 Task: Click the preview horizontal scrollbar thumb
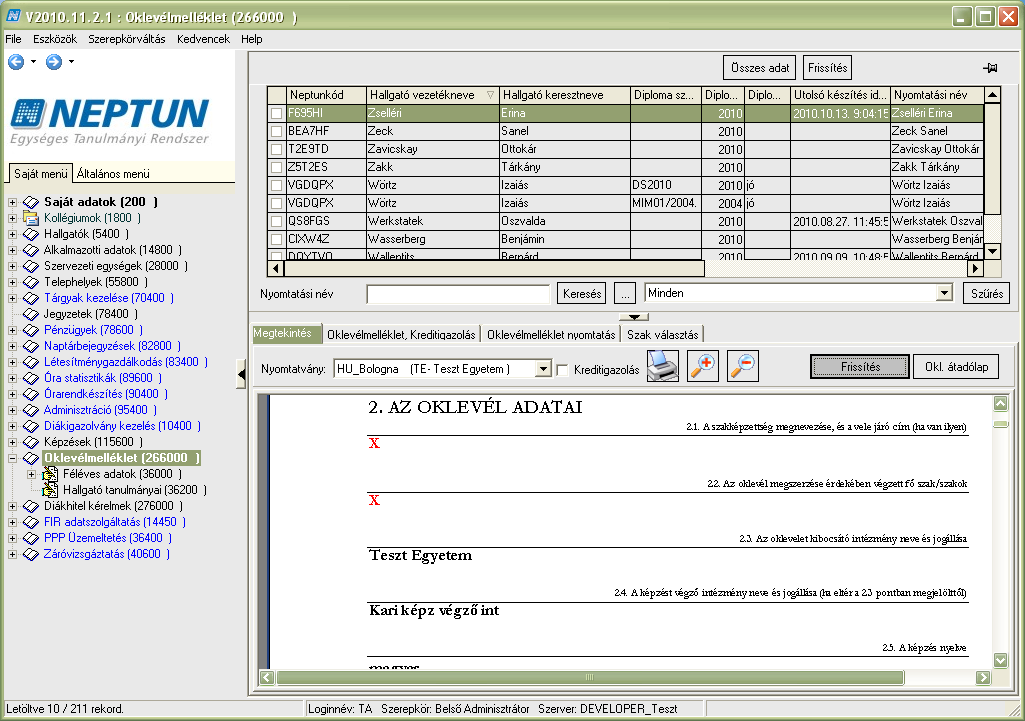click(590, 677)
